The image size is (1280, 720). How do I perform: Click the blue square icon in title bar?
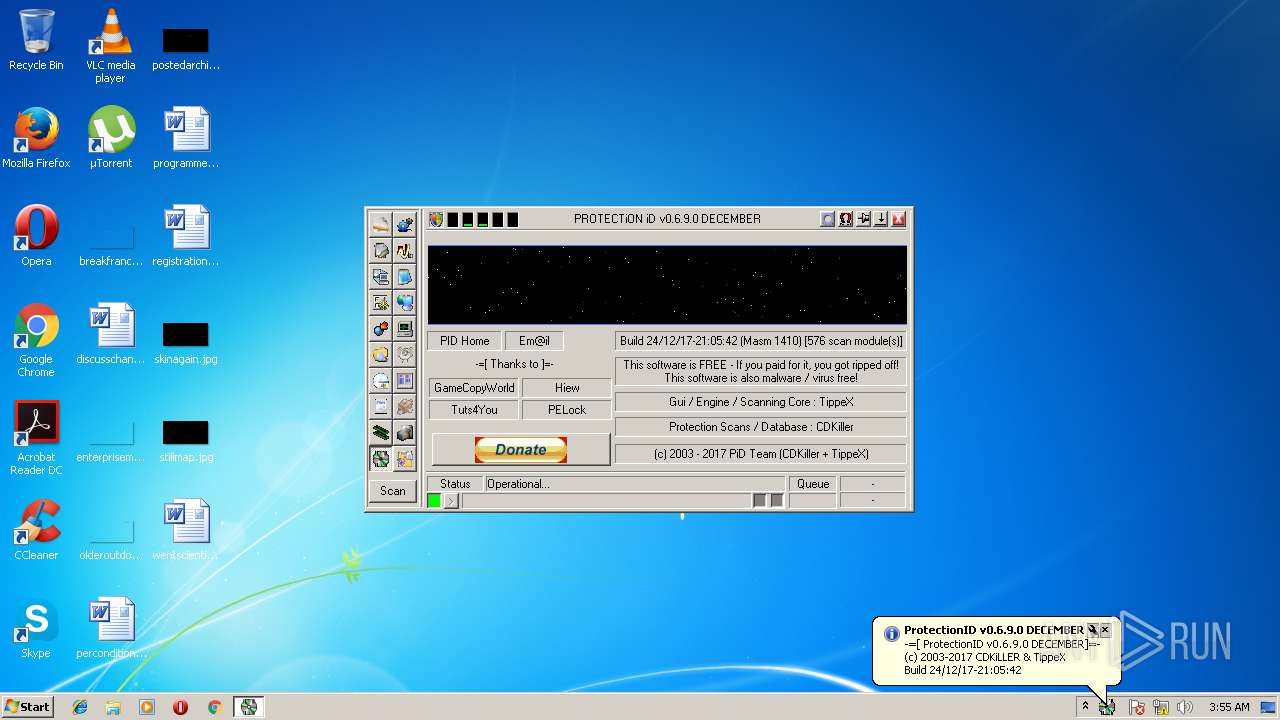827,219
